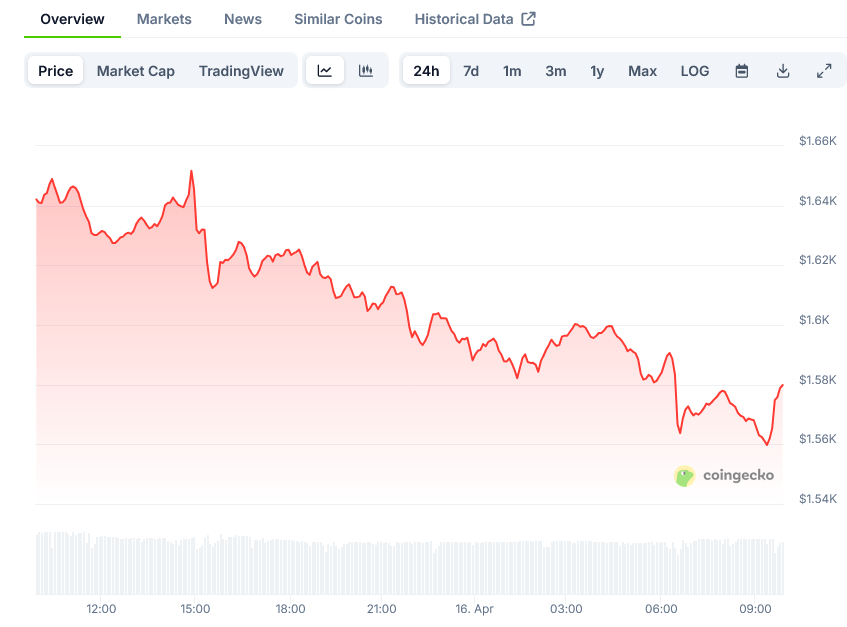Open the calendar date range picker
847x627 pixels.
(x=742, y=71)
